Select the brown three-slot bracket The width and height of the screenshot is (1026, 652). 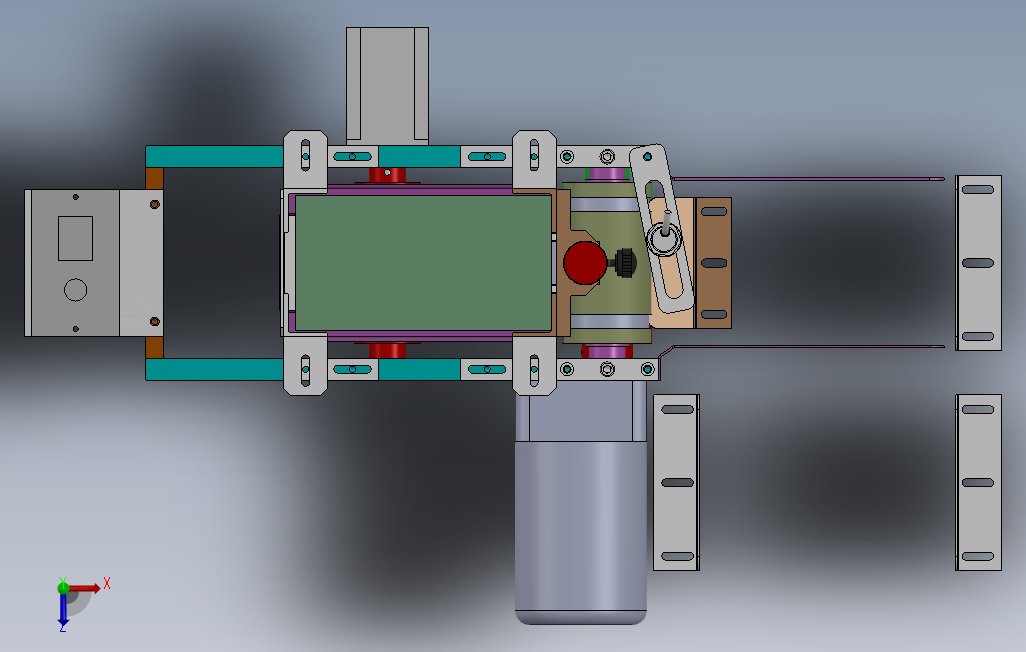coord(713,263)
